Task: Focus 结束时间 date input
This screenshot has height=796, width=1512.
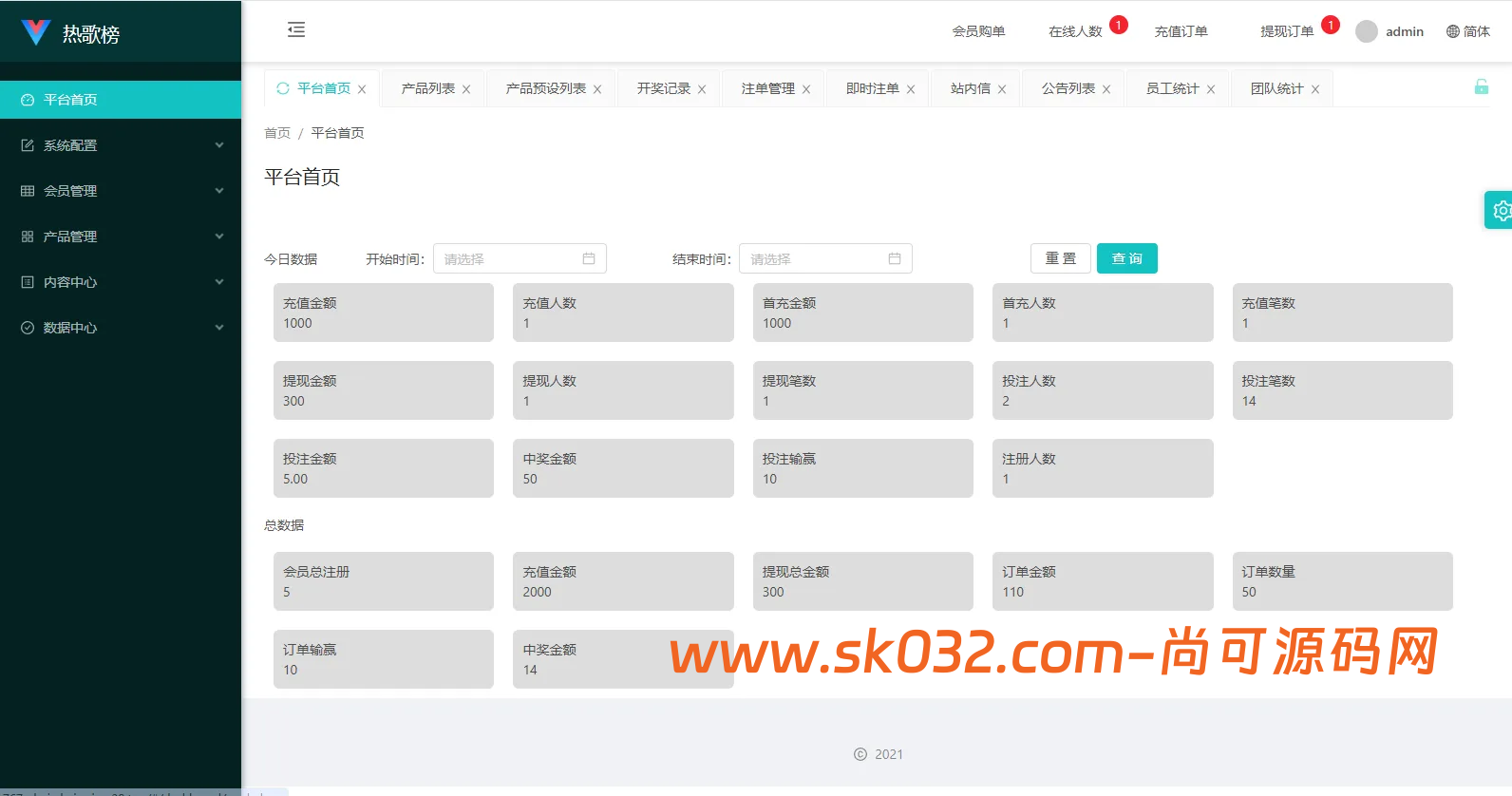Action: tap(825, 258)
